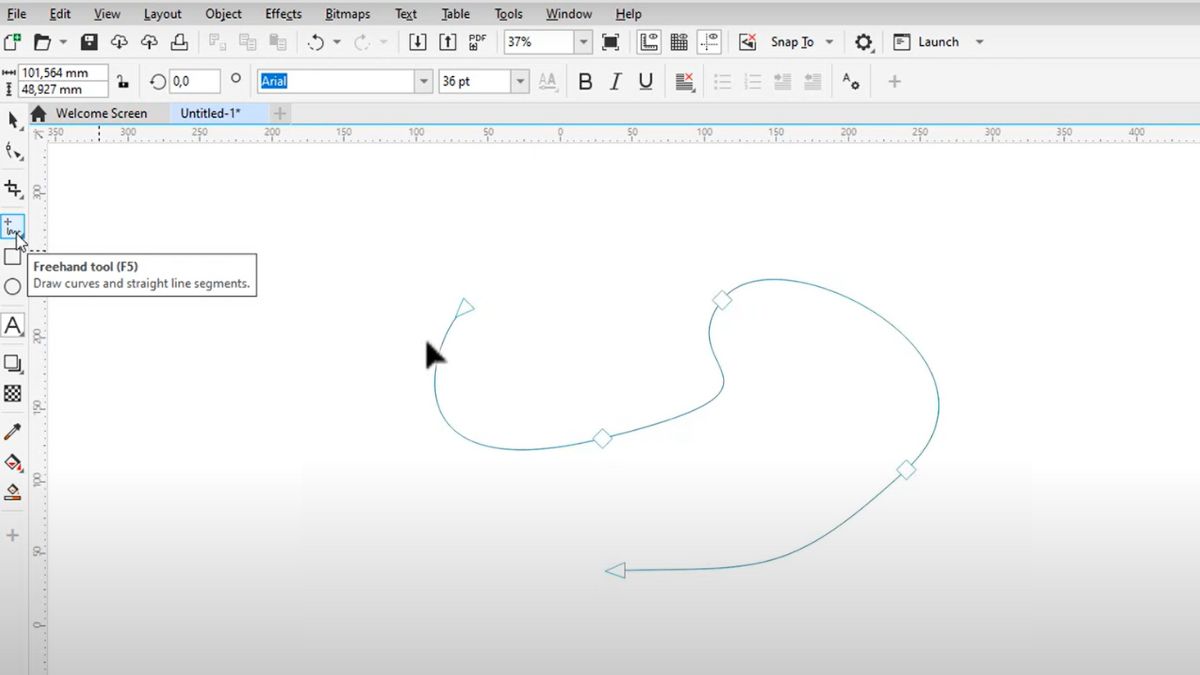Toggle snap off icon
1200x675 pixels.
747,42
